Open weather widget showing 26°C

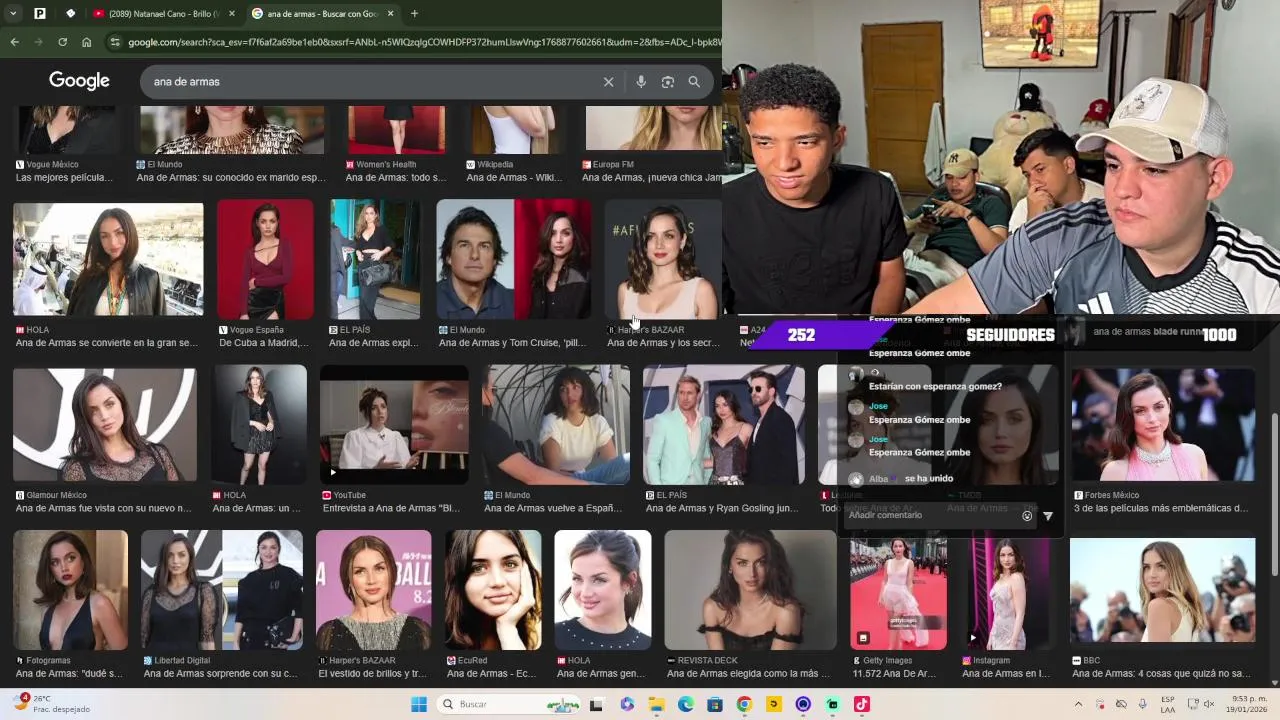[52, 704]
